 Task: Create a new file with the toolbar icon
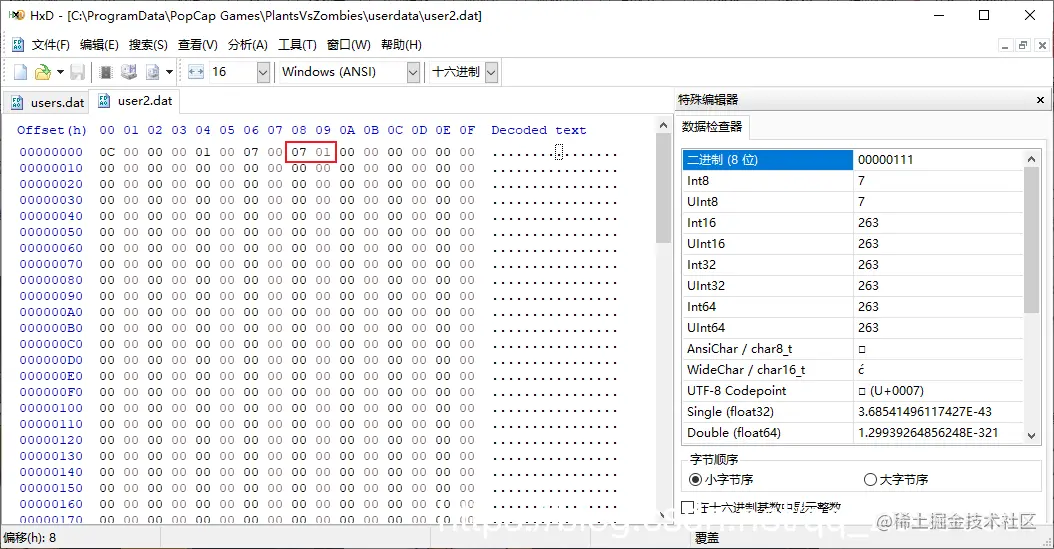(20, 72)
